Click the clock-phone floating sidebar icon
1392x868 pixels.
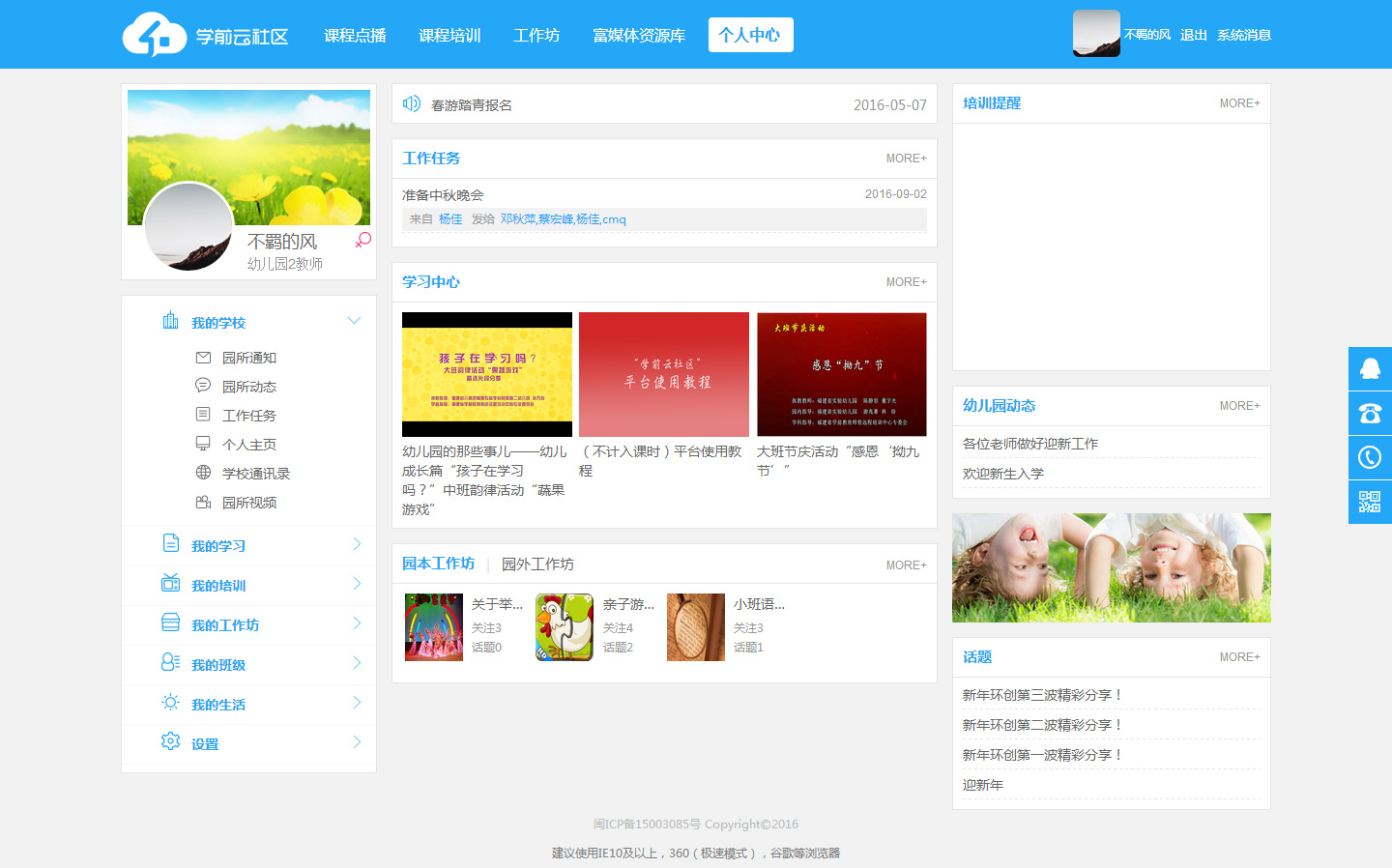[1370, 457]
